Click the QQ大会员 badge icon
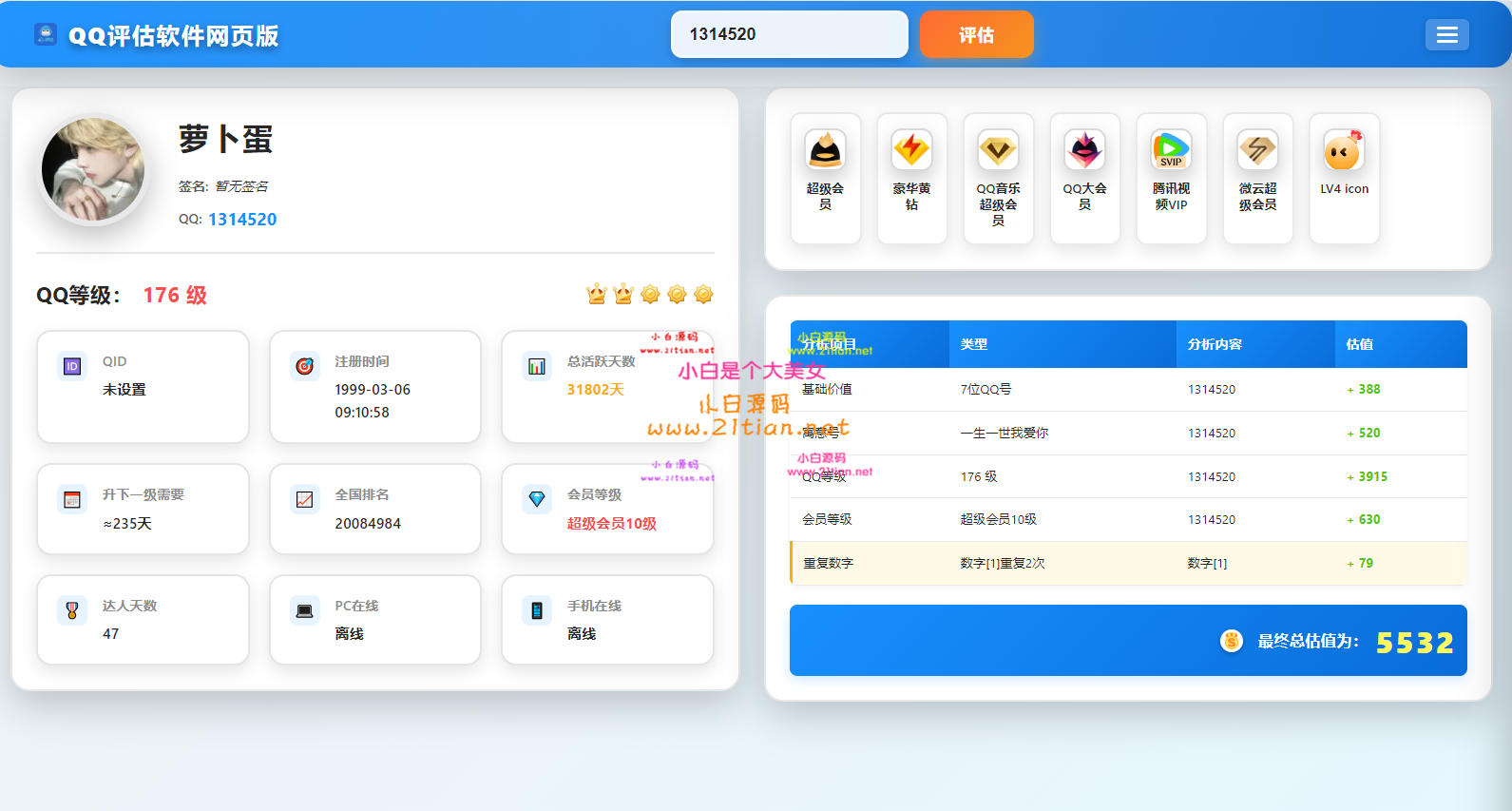This screenshot has height=811, width=1512. coord(1084,150)
